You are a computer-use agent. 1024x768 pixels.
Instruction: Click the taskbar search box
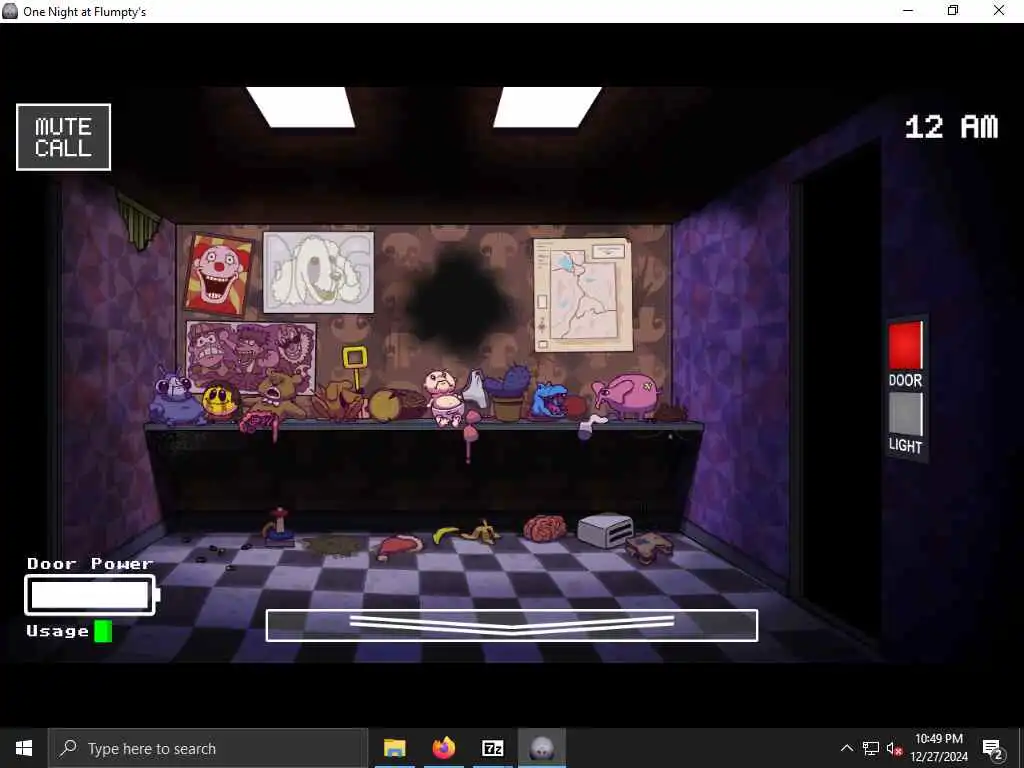(208, 748)
